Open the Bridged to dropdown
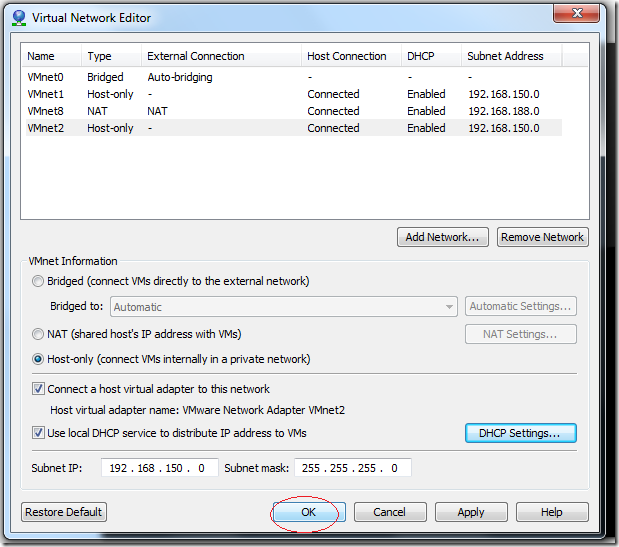The width and height of the screenshot is (619, 547). pyautogui.click(x=284, y=307)
